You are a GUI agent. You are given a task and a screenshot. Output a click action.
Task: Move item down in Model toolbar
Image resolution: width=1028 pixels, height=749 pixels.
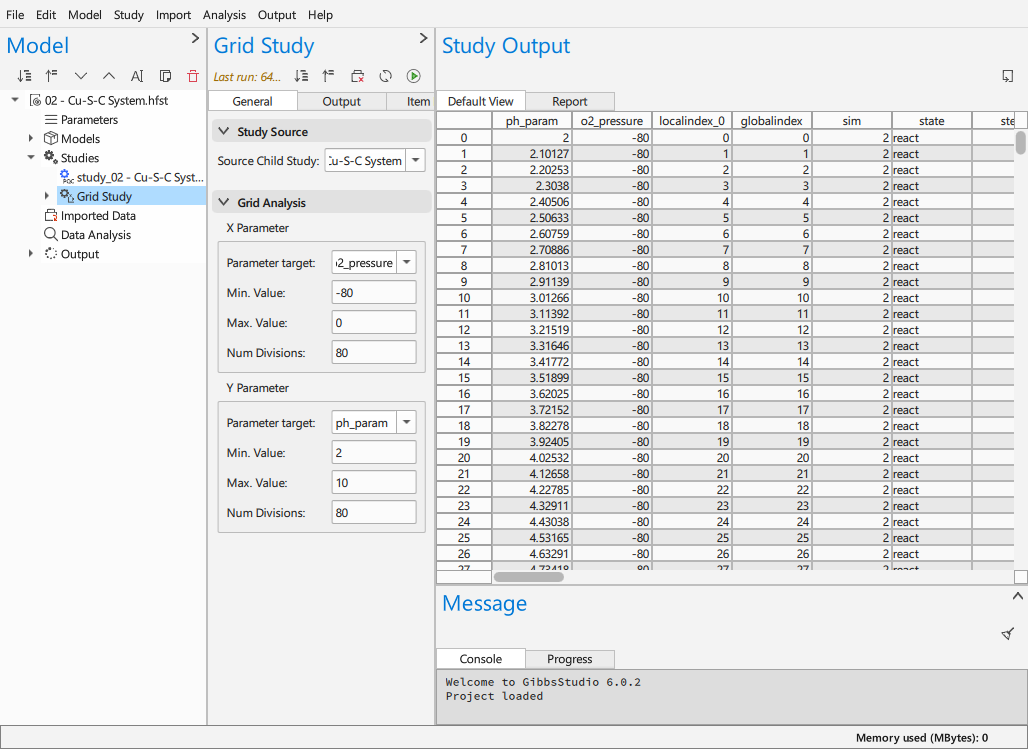pos(81,76)
